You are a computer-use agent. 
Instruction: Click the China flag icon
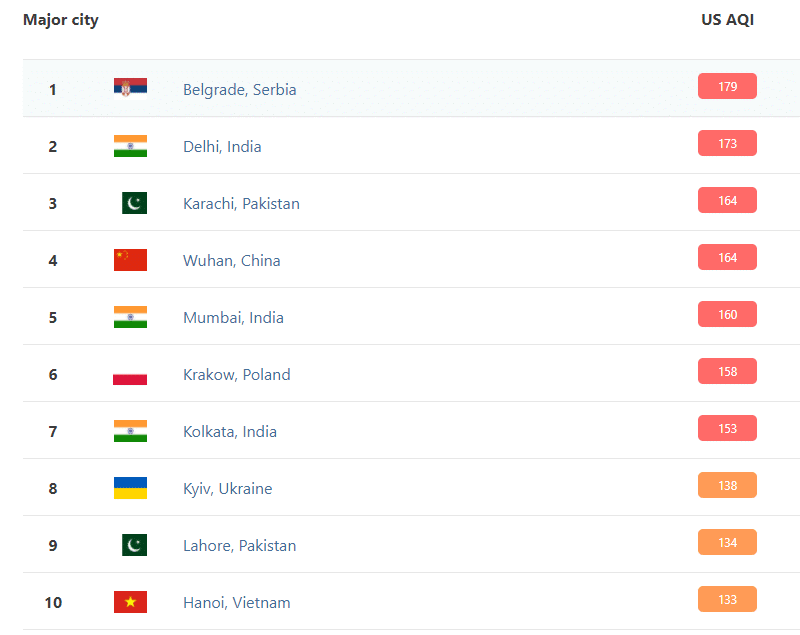coord(130,260)
